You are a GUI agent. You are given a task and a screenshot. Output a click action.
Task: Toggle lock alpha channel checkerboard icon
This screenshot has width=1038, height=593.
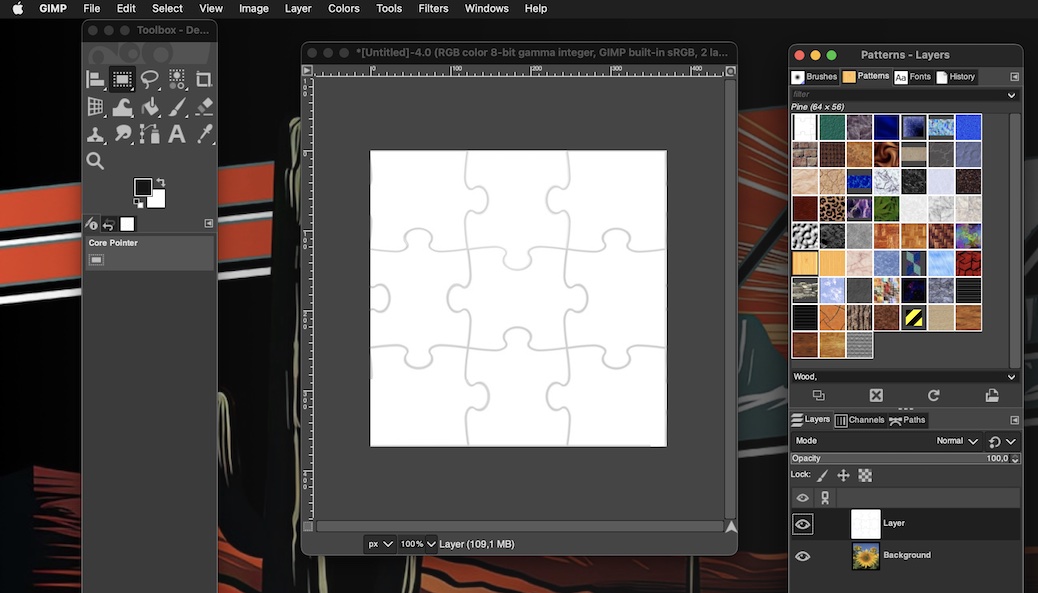(x=865, y=476)
